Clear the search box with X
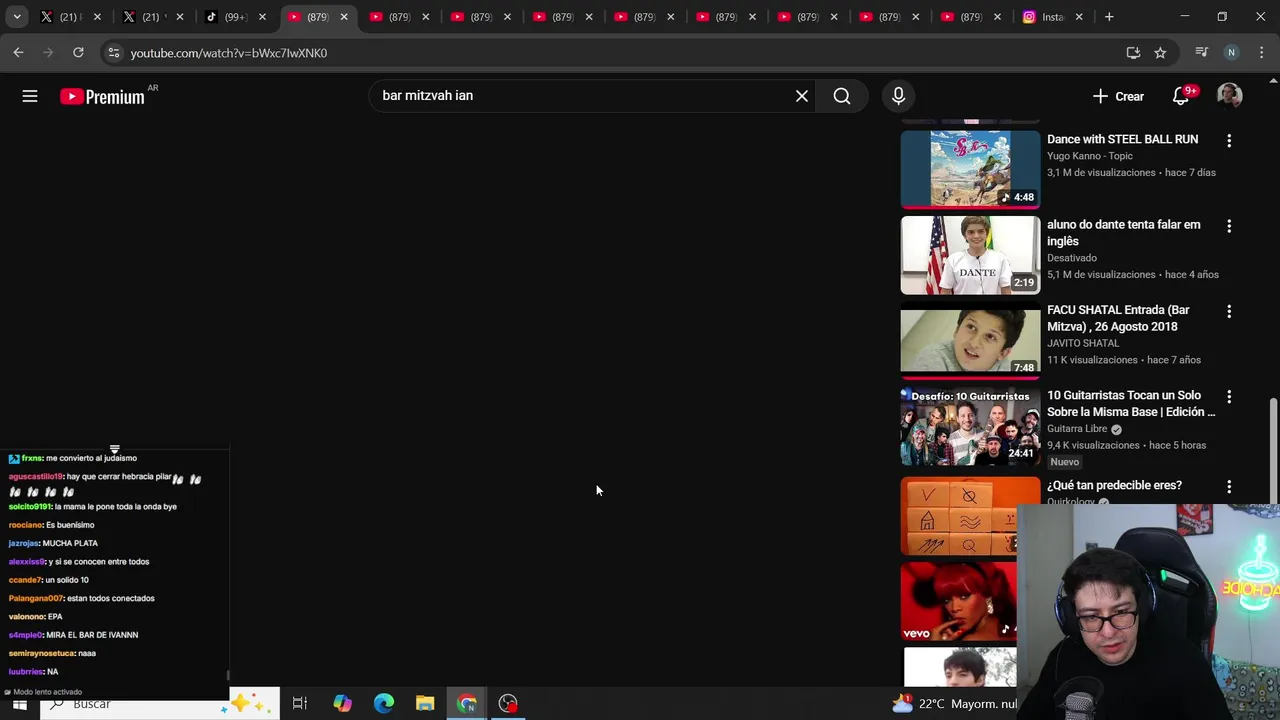 point(802,96)
